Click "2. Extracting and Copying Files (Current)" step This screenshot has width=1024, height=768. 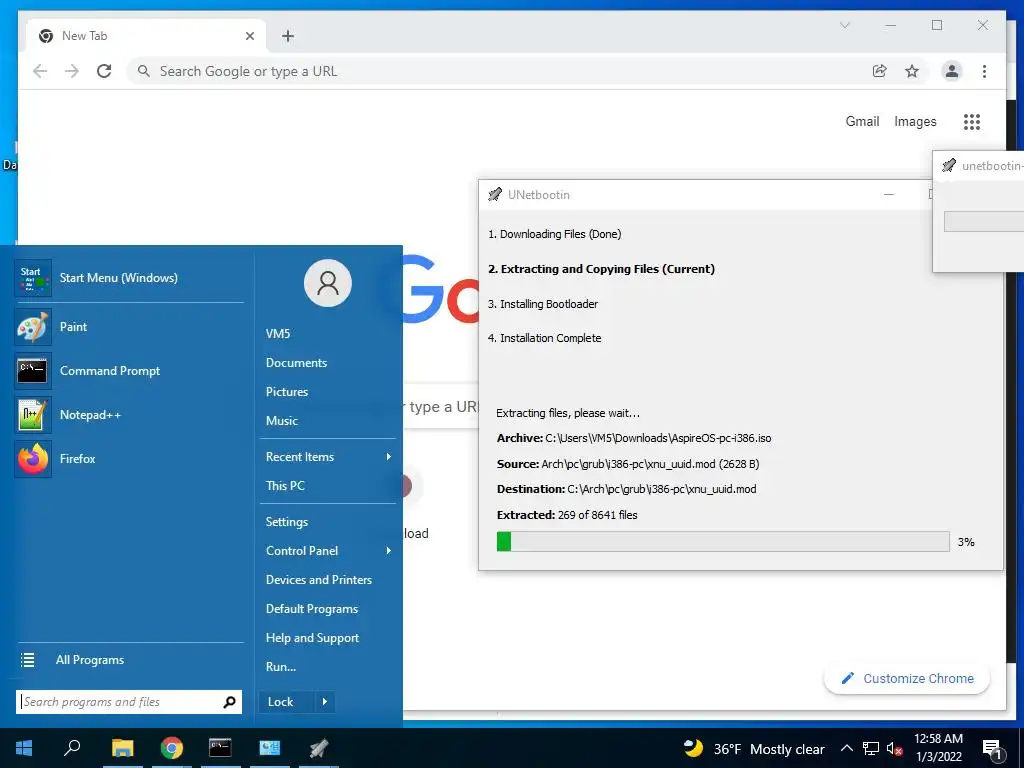tap(601, 269)
